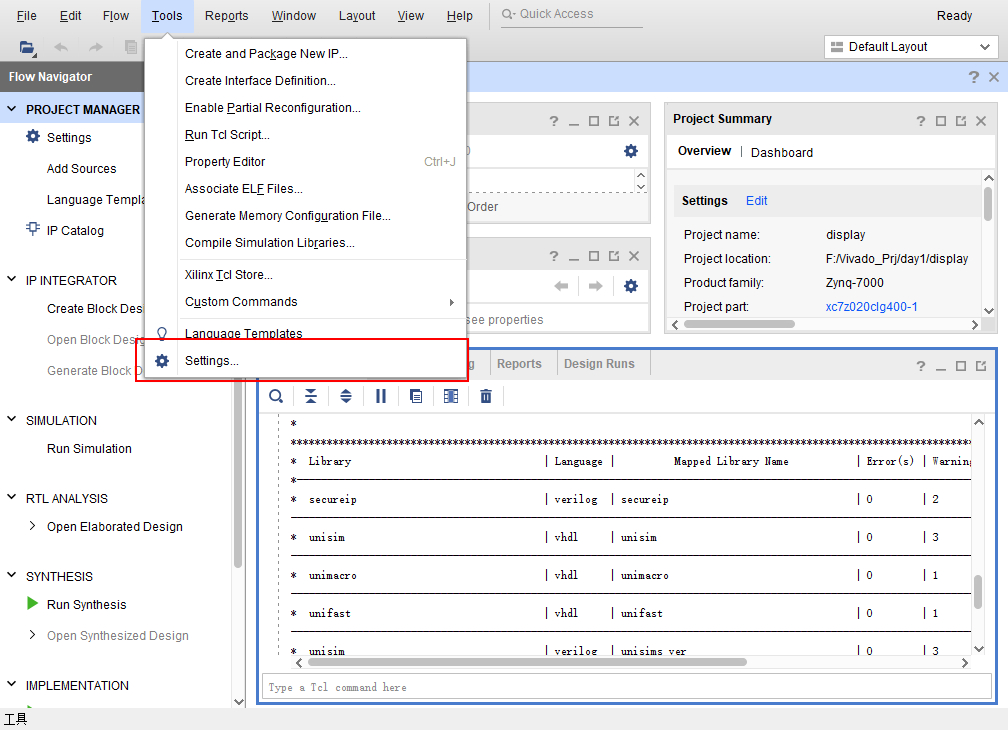
Task: Click the lightbulb icon beside Language Templates menu
Action: pos(162,333)
